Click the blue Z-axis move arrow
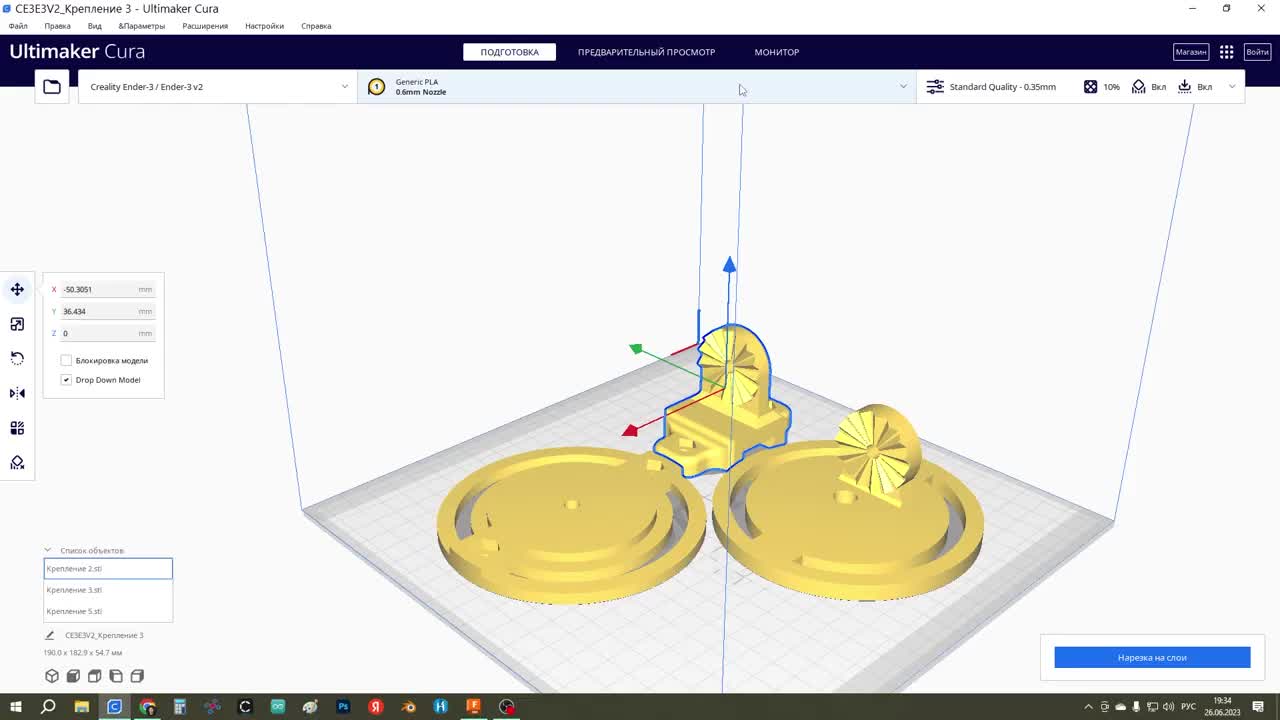1280x720 pixels. pyautogui.click(x=729, y=264)
